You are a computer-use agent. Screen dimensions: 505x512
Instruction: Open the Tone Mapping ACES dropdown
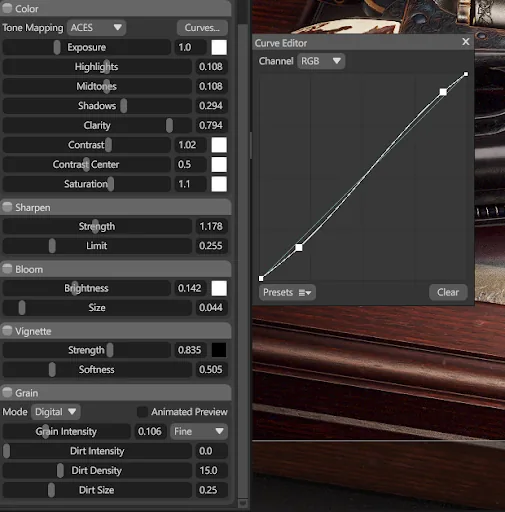96,28
